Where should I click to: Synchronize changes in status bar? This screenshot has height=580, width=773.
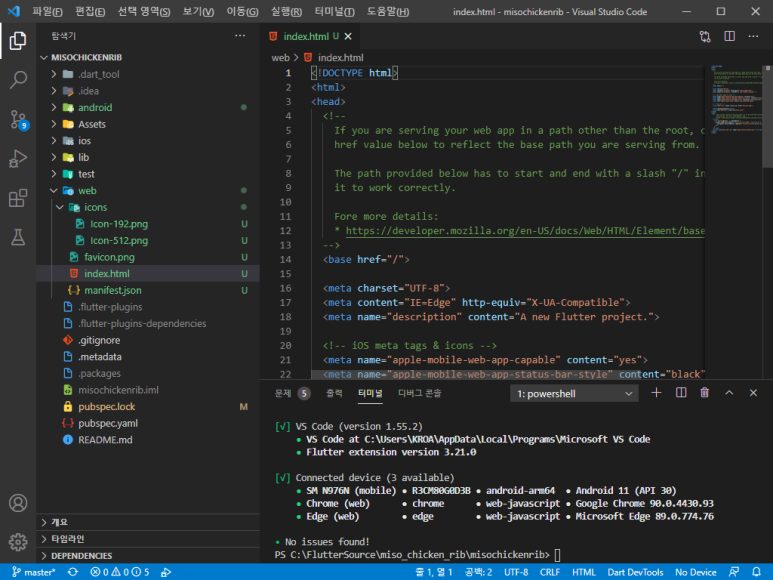tap(73, 572)
